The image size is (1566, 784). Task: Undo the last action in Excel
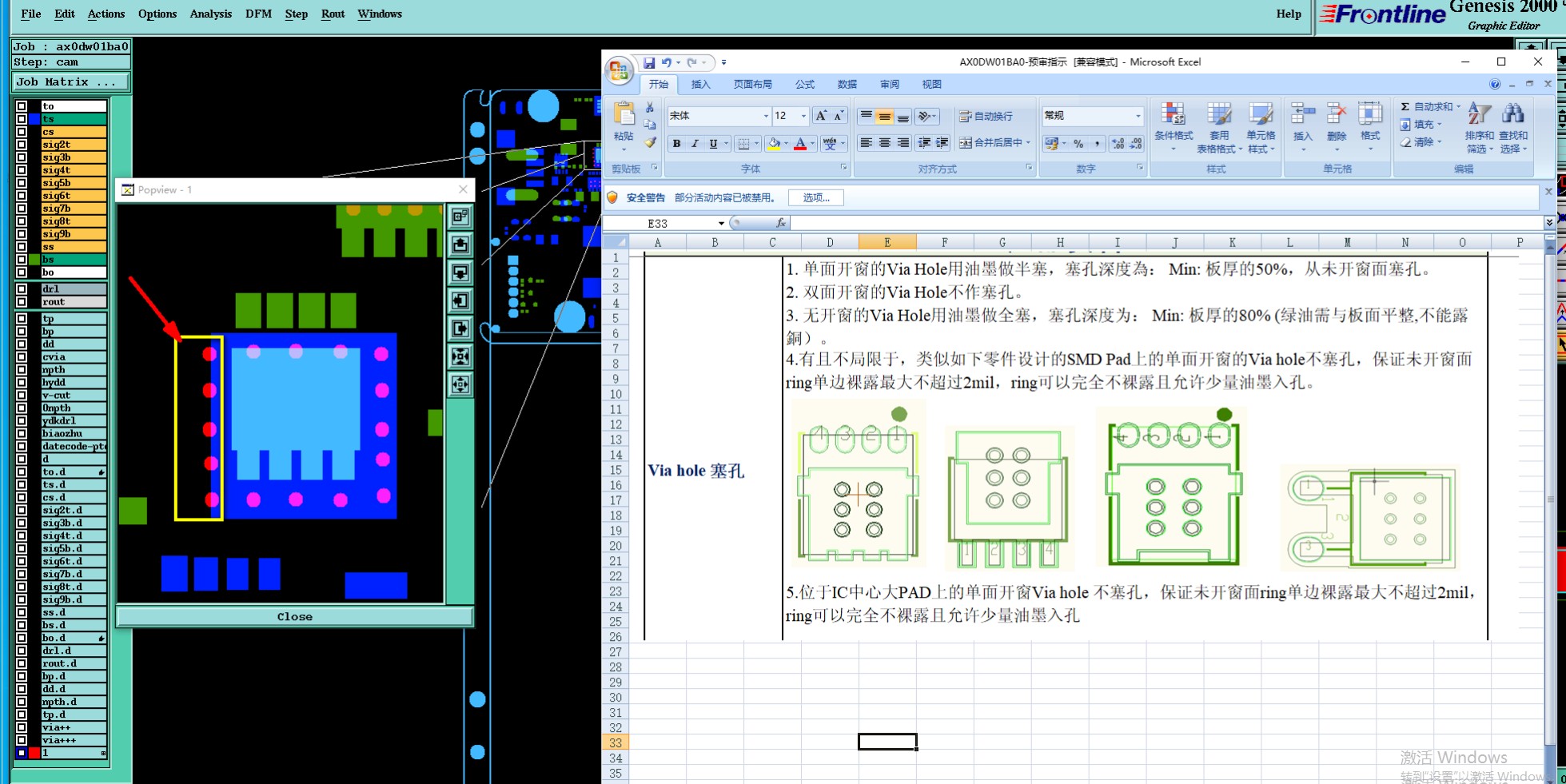click(666, 62)
